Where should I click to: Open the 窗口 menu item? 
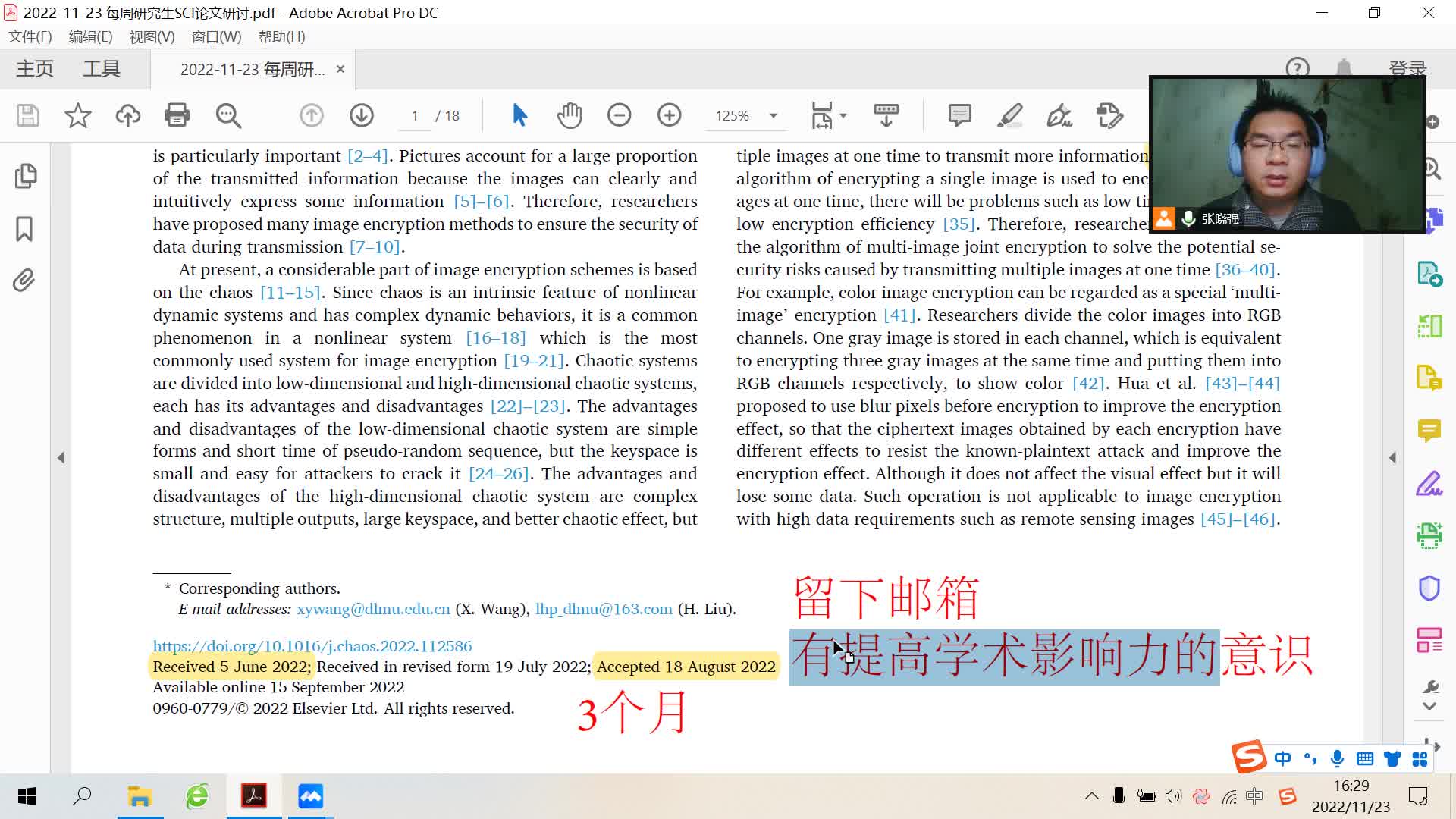click(x=216, y=37)
